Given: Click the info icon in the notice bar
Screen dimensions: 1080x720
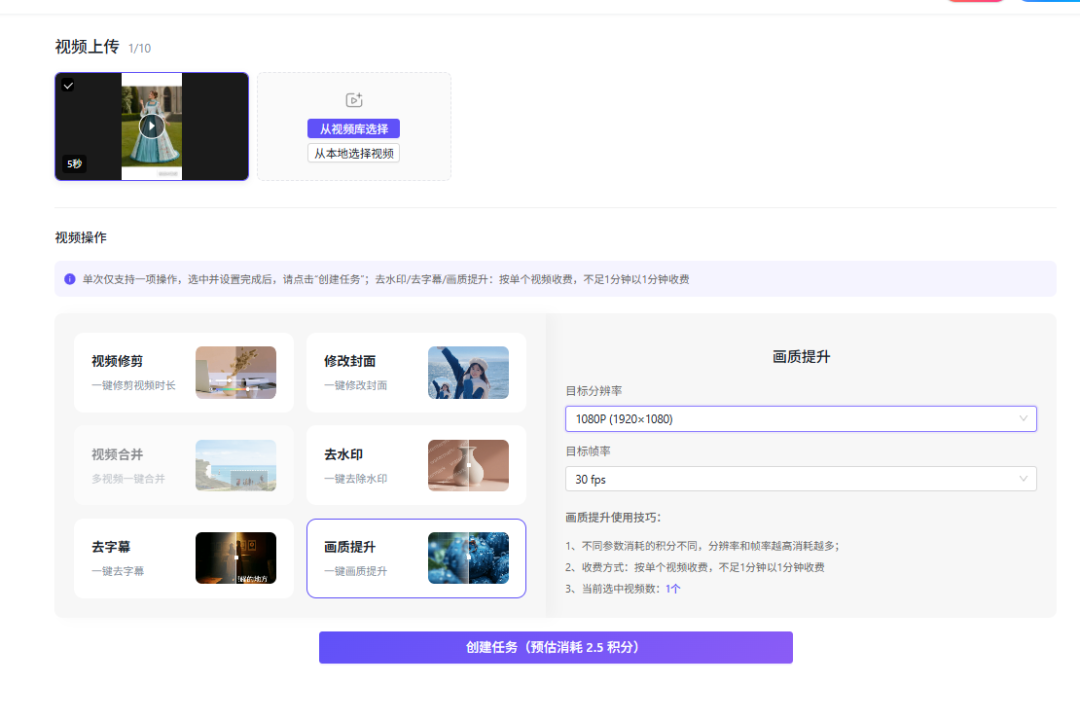Looking at the screenshot, I should click(x=70, y=279).
